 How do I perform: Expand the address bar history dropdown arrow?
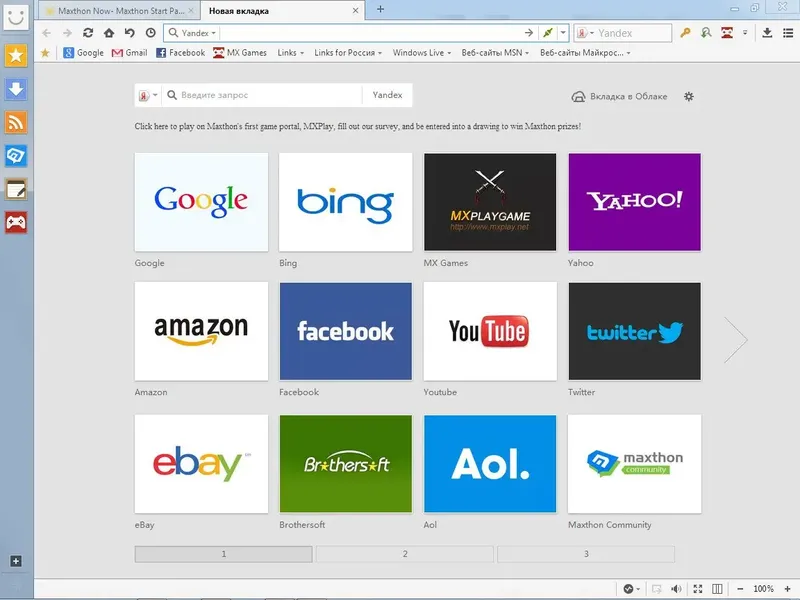pyautogui.click(x=563, y=33)
